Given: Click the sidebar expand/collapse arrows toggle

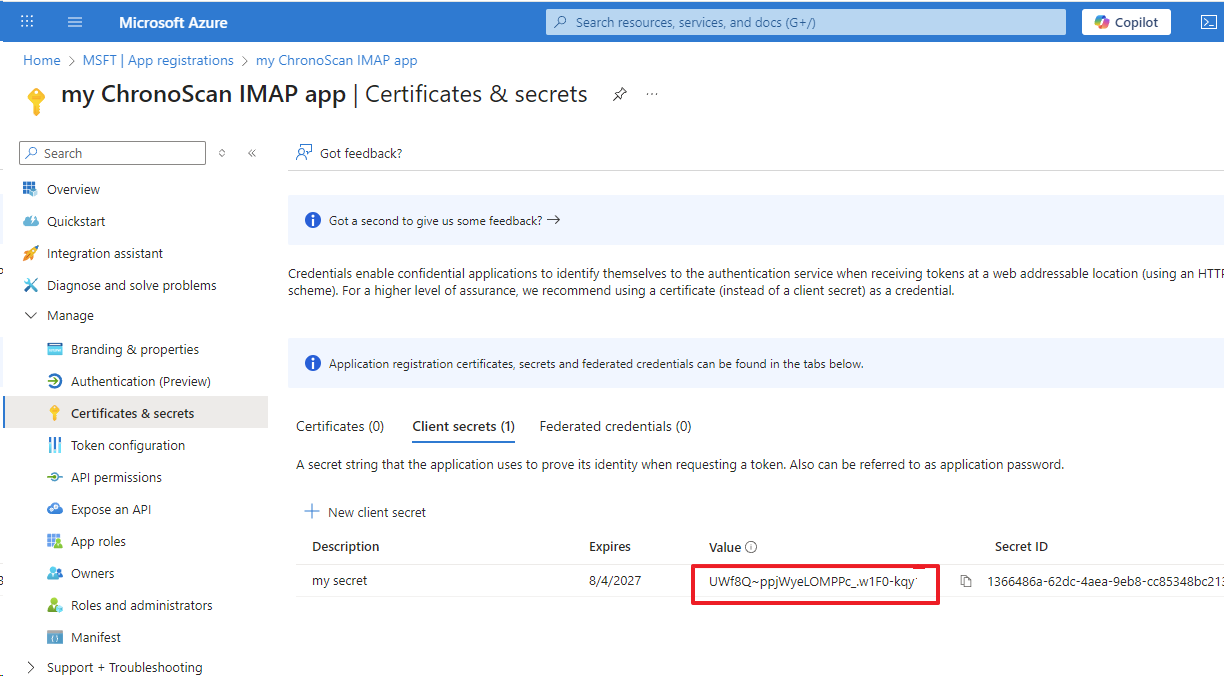Looking at the screenshot, I should 222,153.
